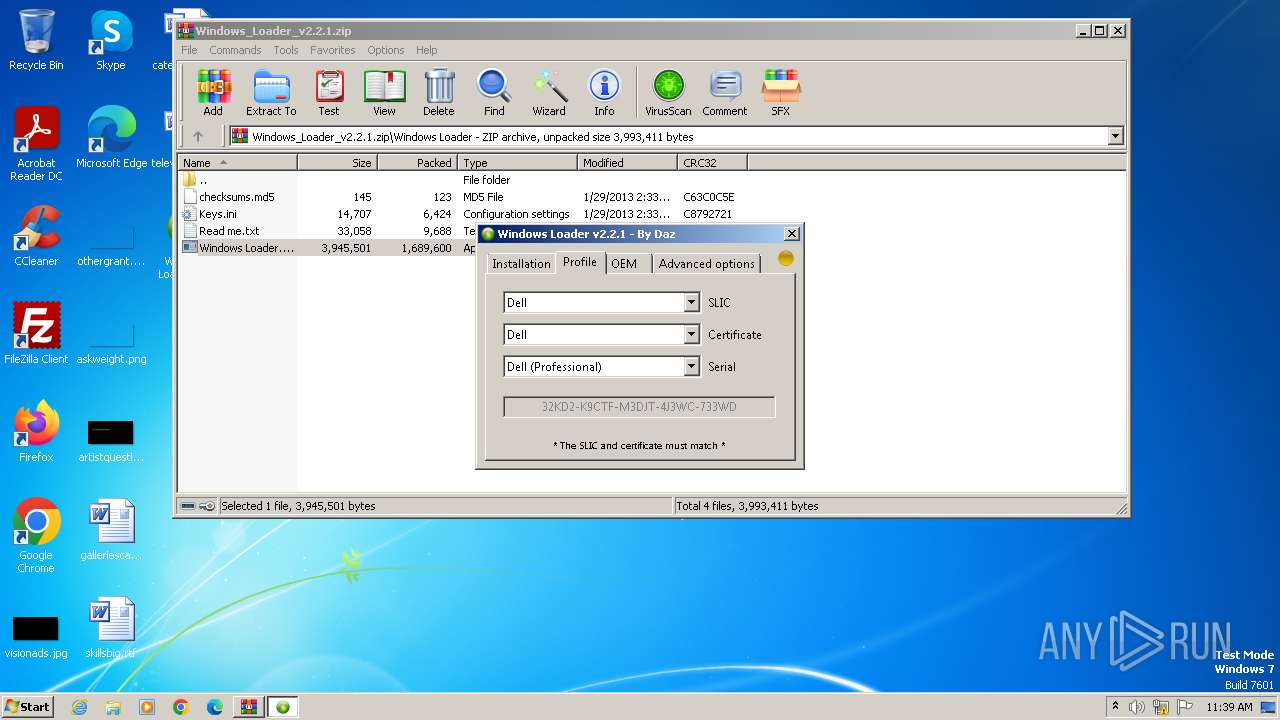Open FileZilla Client desktop icon

36,334
